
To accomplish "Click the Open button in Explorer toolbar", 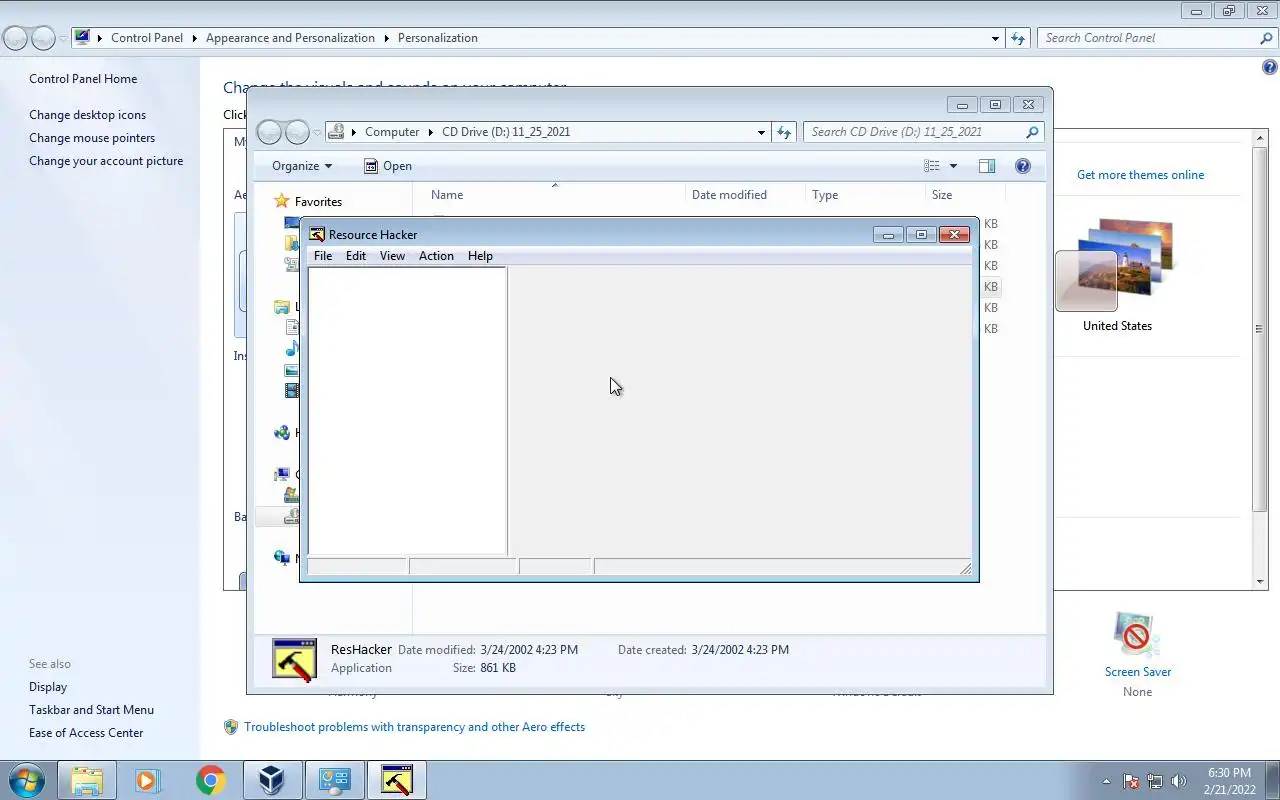I will pos(388,166).
